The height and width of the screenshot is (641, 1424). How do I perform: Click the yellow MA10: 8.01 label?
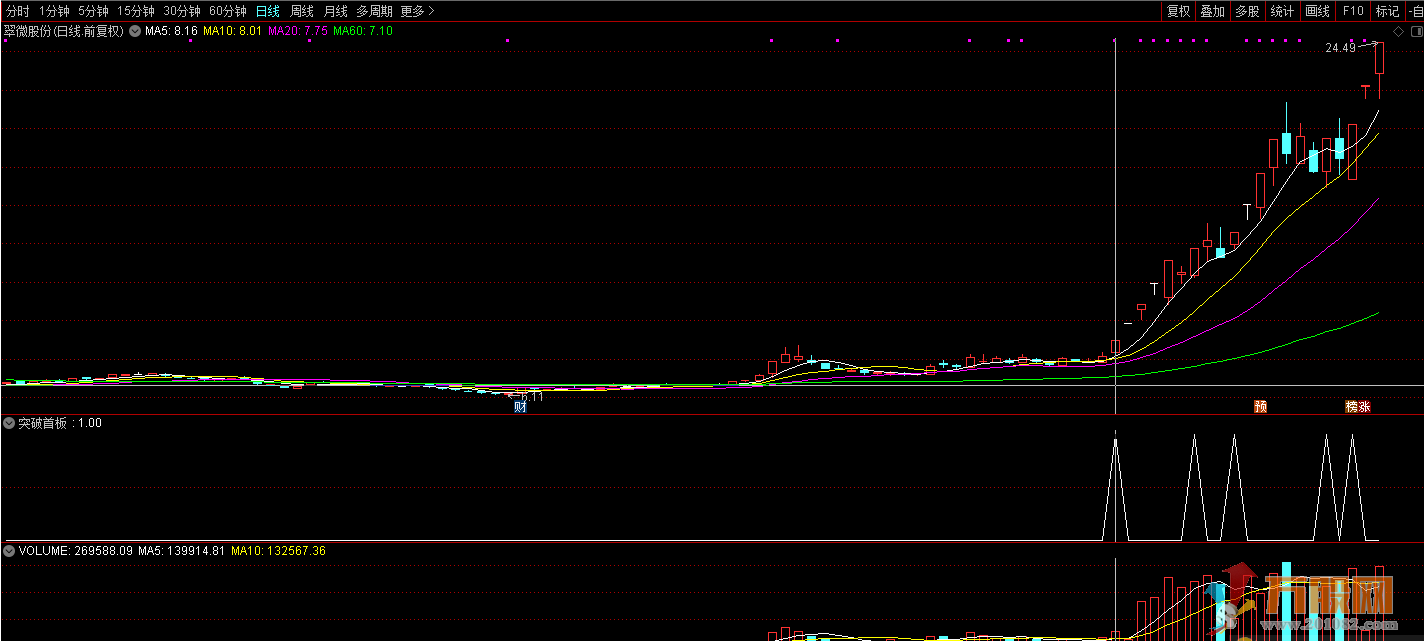point(232,31)
